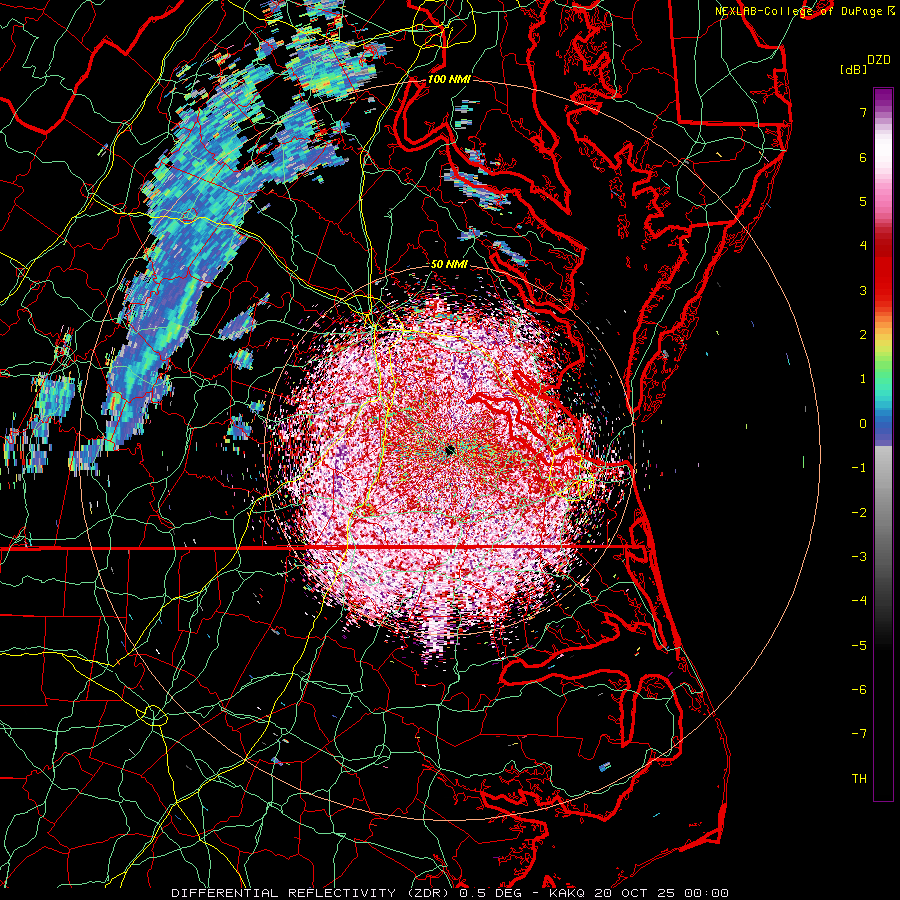Click the positive 1 scale value
This screenshot has height=900, width=900.
click(x=863, y=379)
